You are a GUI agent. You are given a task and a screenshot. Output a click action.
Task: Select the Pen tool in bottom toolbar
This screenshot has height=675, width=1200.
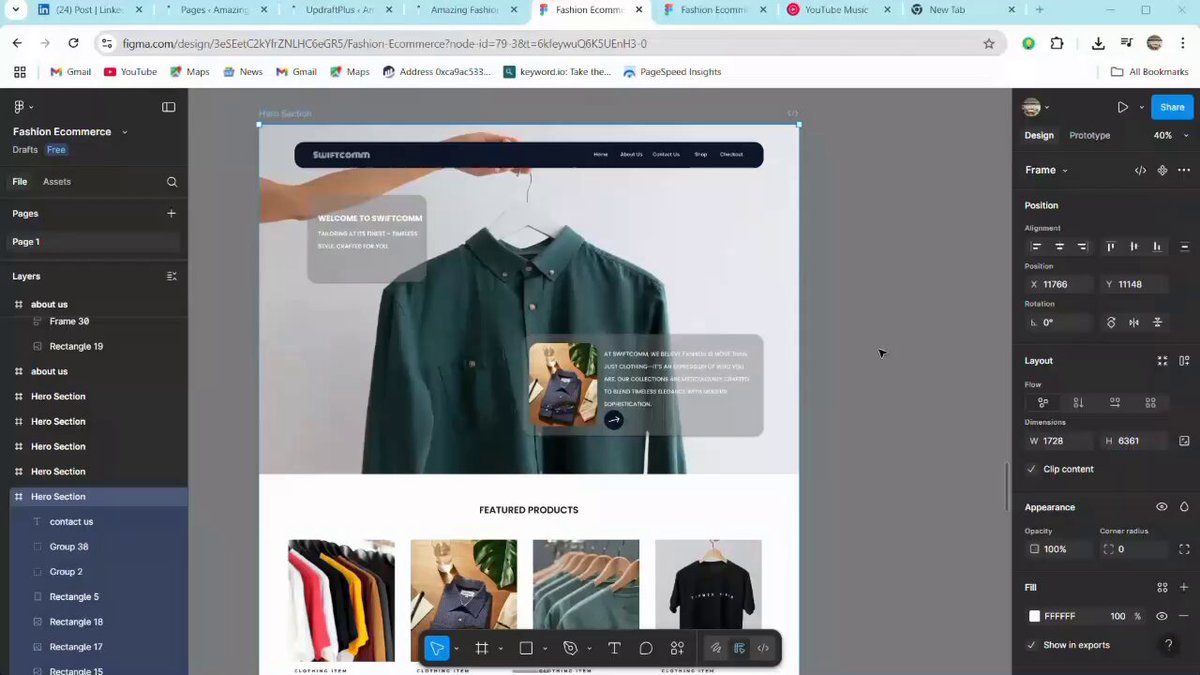(x=570, y=648)
